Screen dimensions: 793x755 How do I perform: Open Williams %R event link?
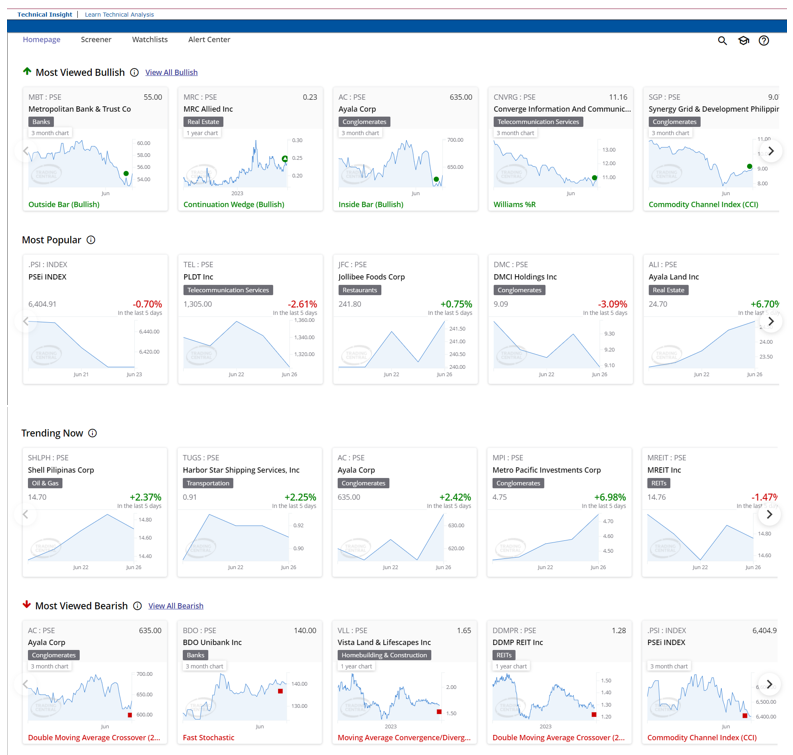tap(514, 204)
